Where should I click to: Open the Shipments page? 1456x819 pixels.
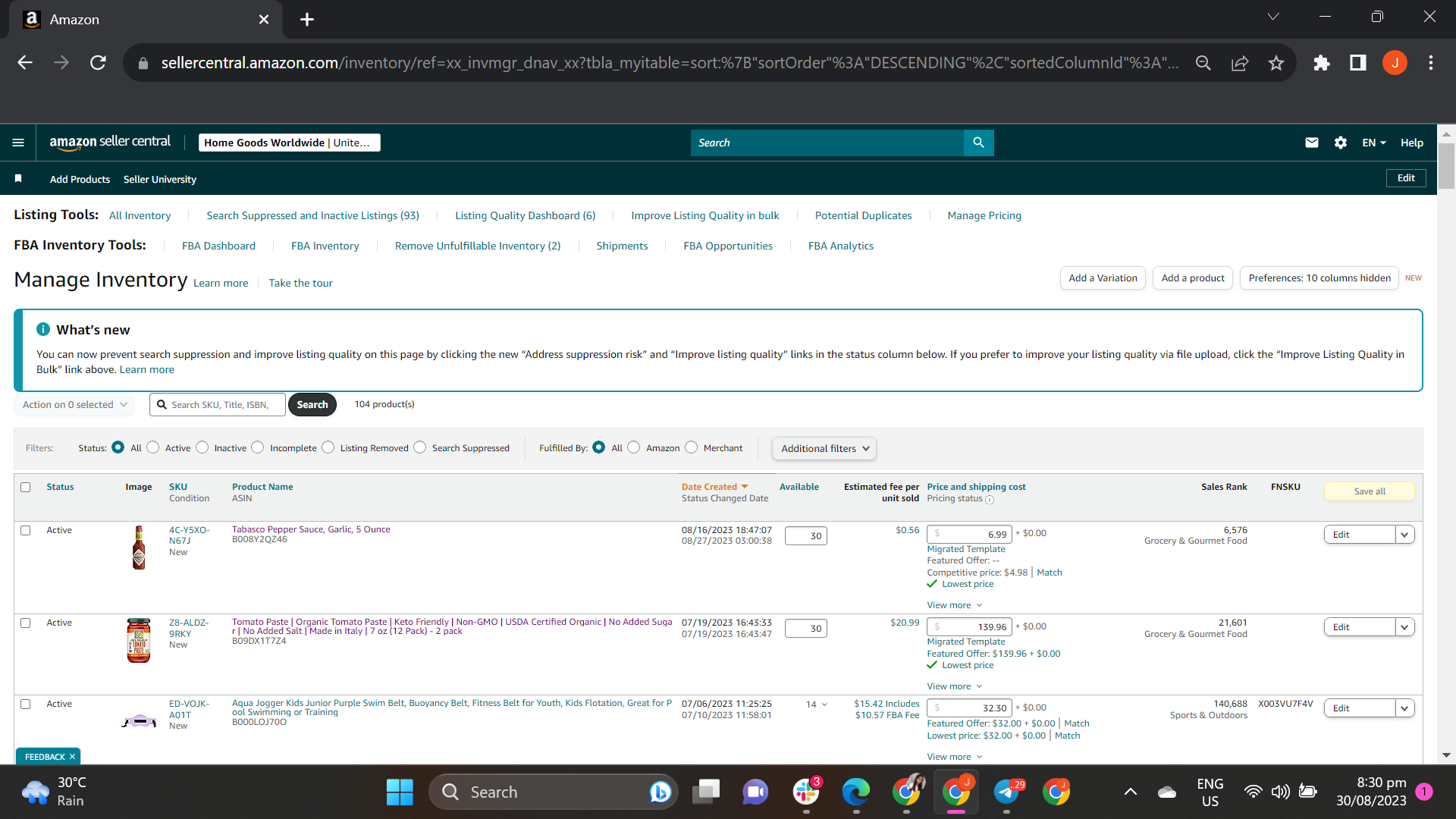[x=622, y=246]
